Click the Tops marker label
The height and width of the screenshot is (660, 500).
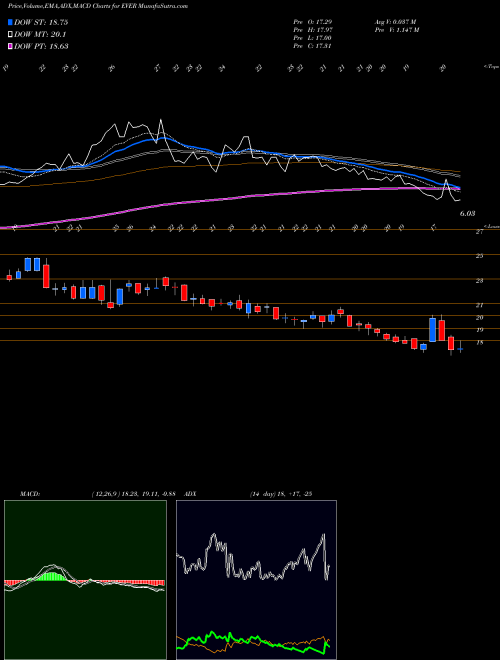[491, 67]
